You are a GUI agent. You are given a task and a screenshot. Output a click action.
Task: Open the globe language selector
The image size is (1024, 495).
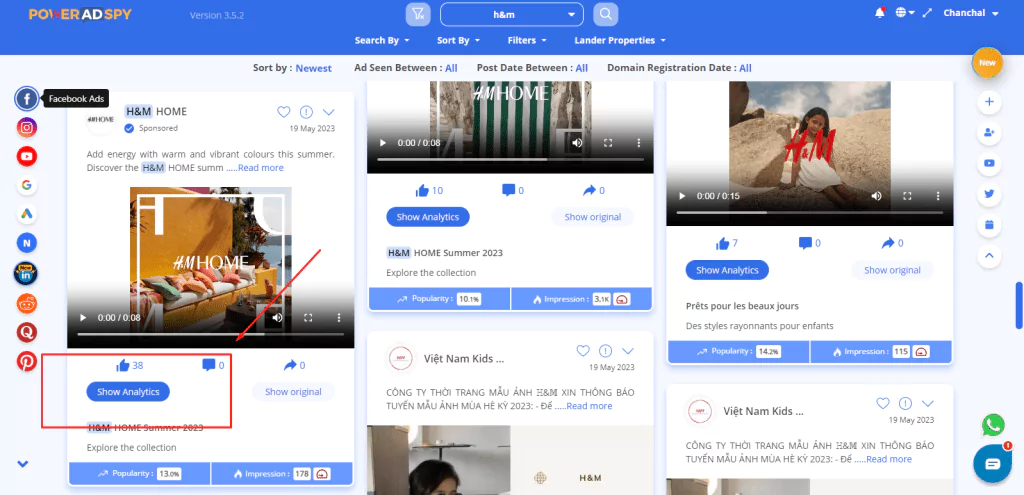click(904, 12)
